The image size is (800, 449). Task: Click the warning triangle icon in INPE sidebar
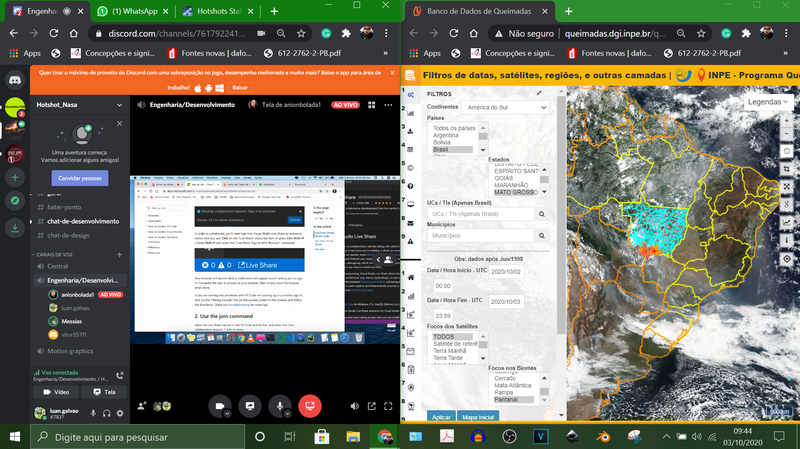411,241
